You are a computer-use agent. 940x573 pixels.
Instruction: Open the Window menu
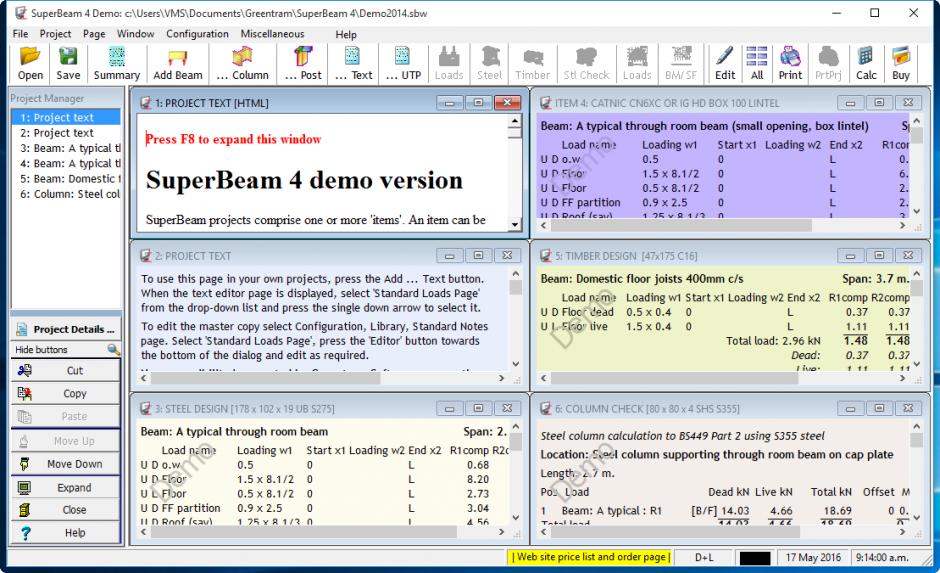coord(135,34)
